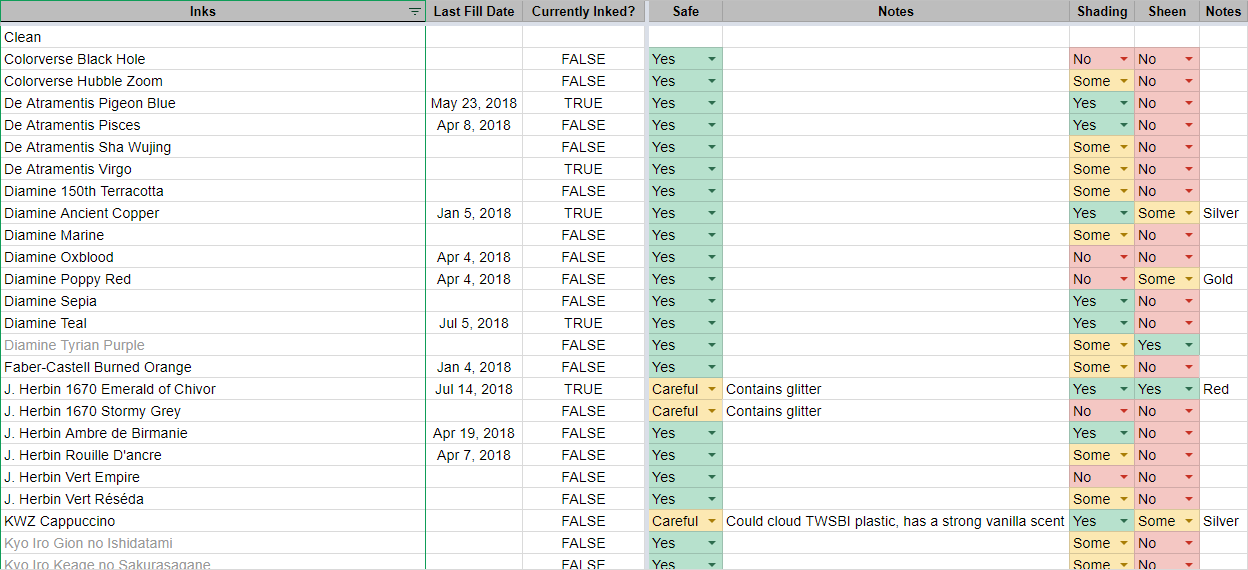1248x570 pixels.
Task: Toggle Currently Inked value for De Atramentis Pigeon Blue
Action: (x=583, y=103)
